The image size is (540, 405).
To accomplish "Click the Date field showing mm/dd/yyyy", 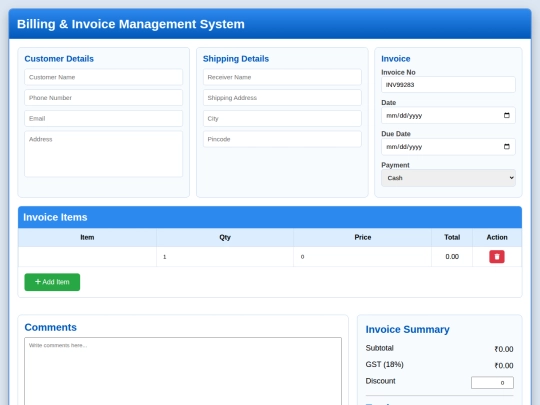I will [448, 115].
